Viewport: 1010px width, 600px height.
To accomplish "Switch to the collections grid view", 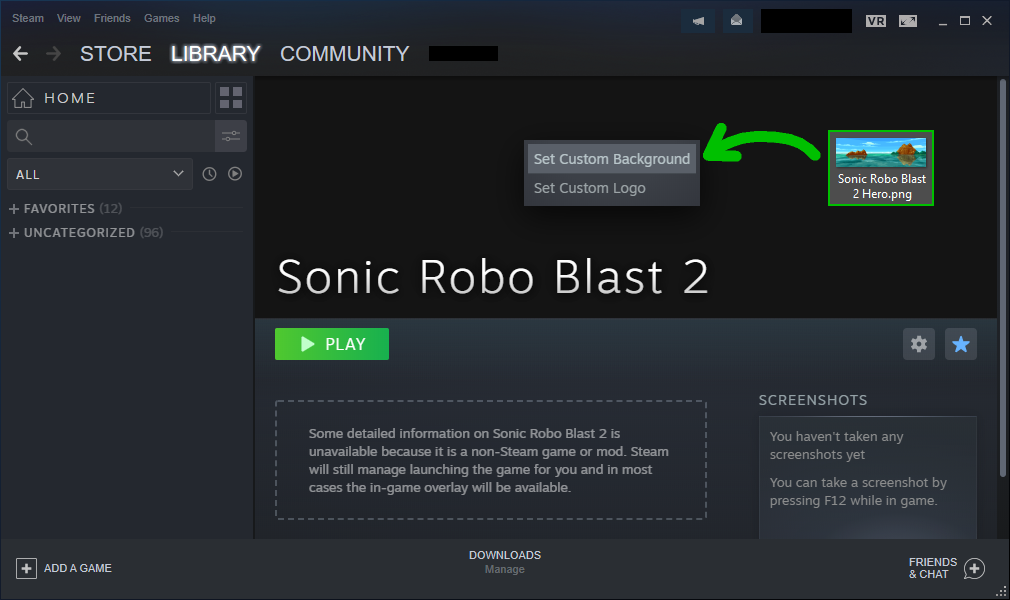I will 231,98.
